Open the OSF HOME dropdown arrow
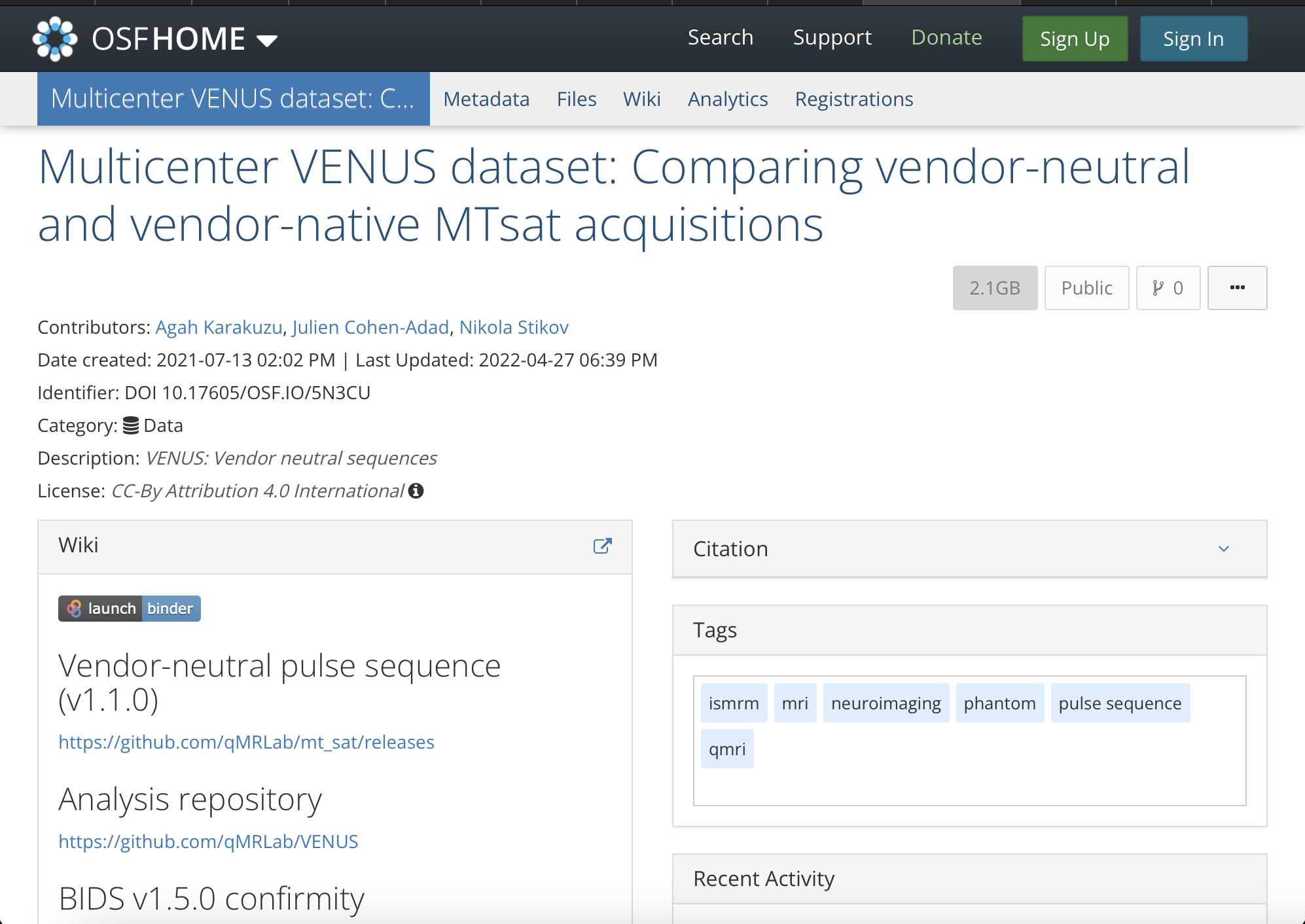 pyautogui.click(x=267, y=41)
